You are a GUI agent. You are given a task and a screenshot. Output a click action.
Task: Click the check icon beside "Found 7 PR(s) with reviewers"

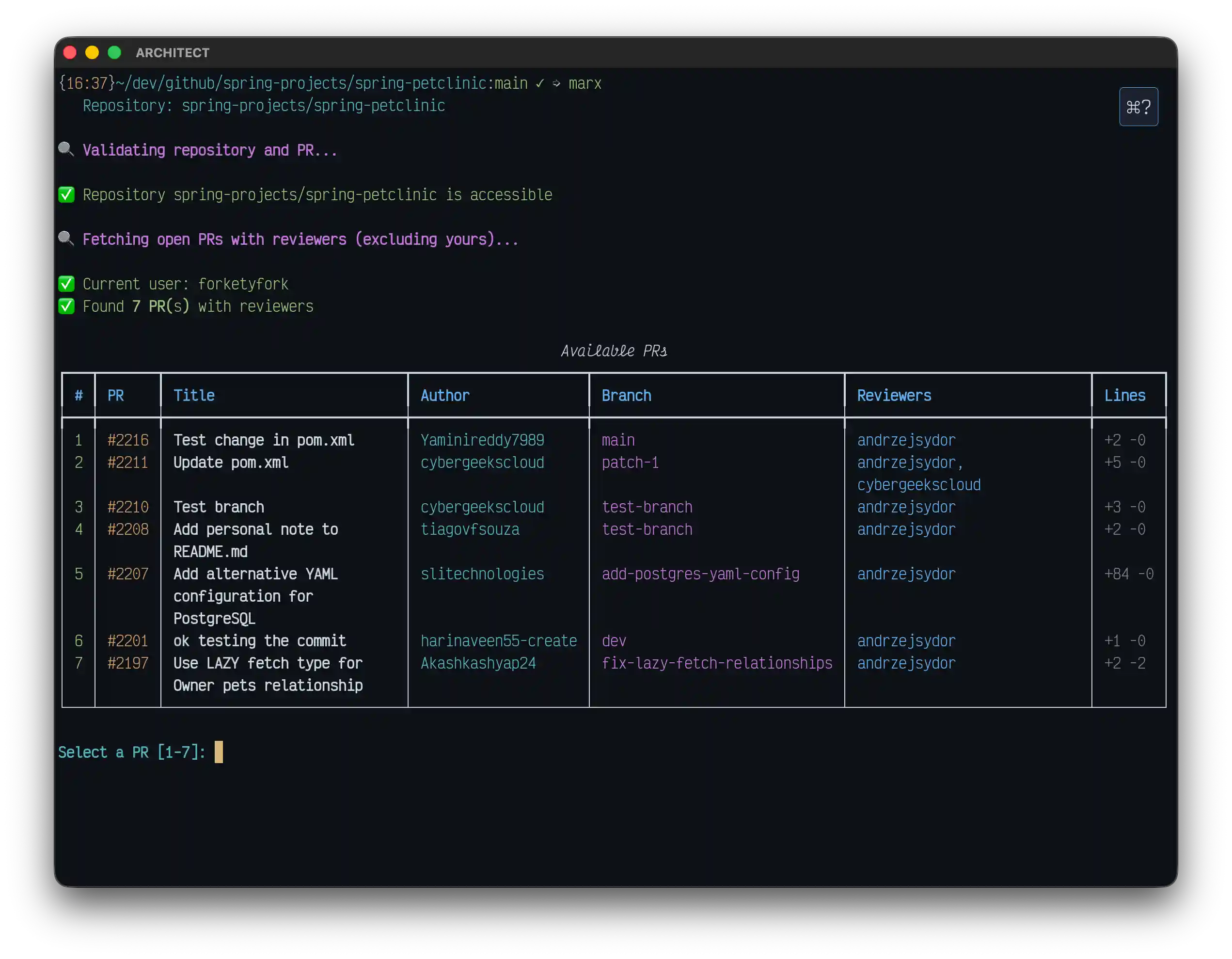click(x=66, y=306)
